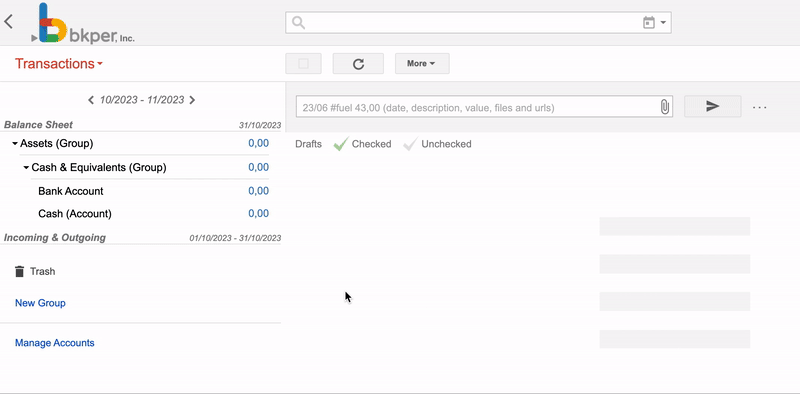The width and height of the screenshot is (800, 394).
Task: Click the 01/10/2023 - 31/10/2023 range
Action: click(x=235, y=238)
